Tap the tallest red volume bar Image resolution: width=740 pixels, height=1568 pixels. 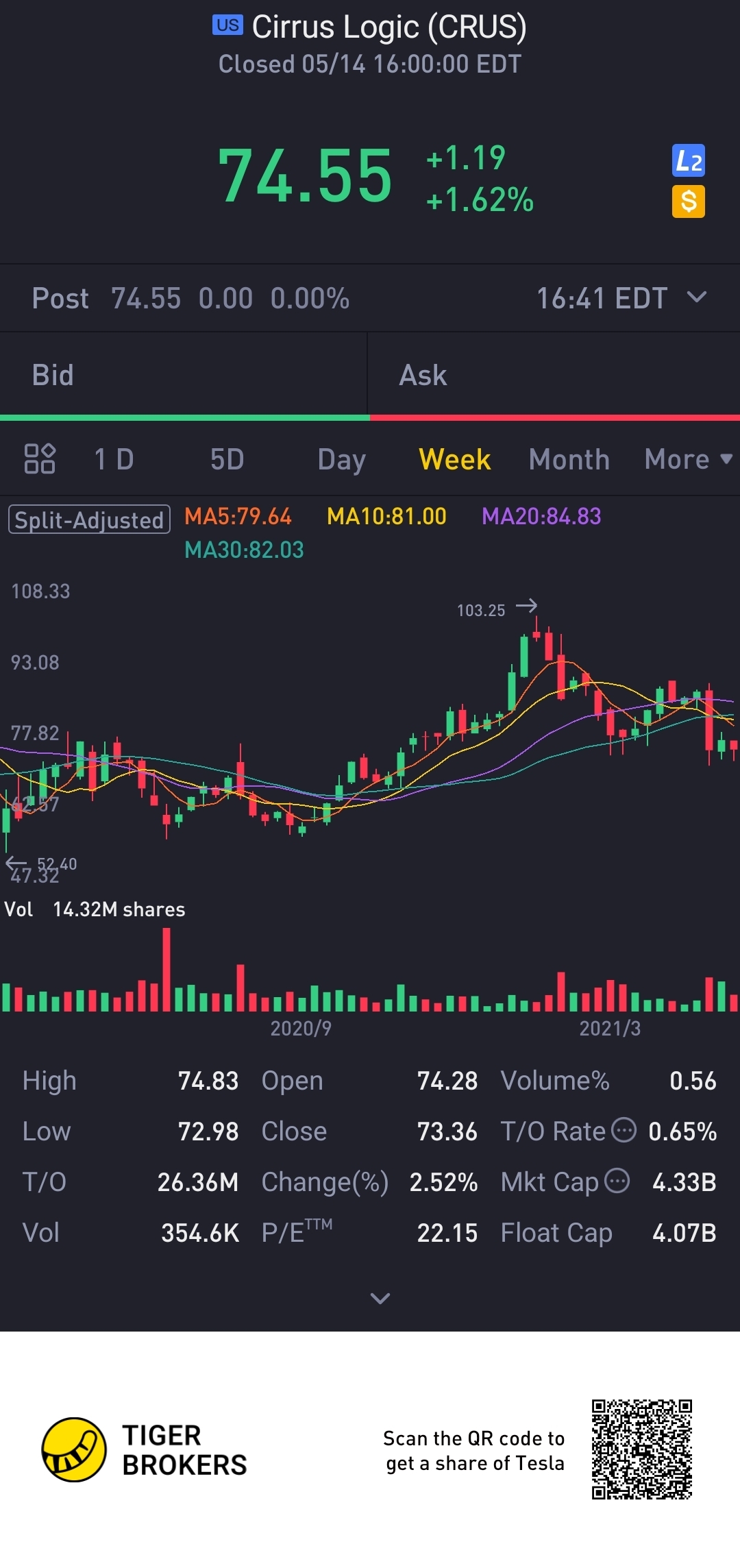pyautogui.click(x=166, y=970)
